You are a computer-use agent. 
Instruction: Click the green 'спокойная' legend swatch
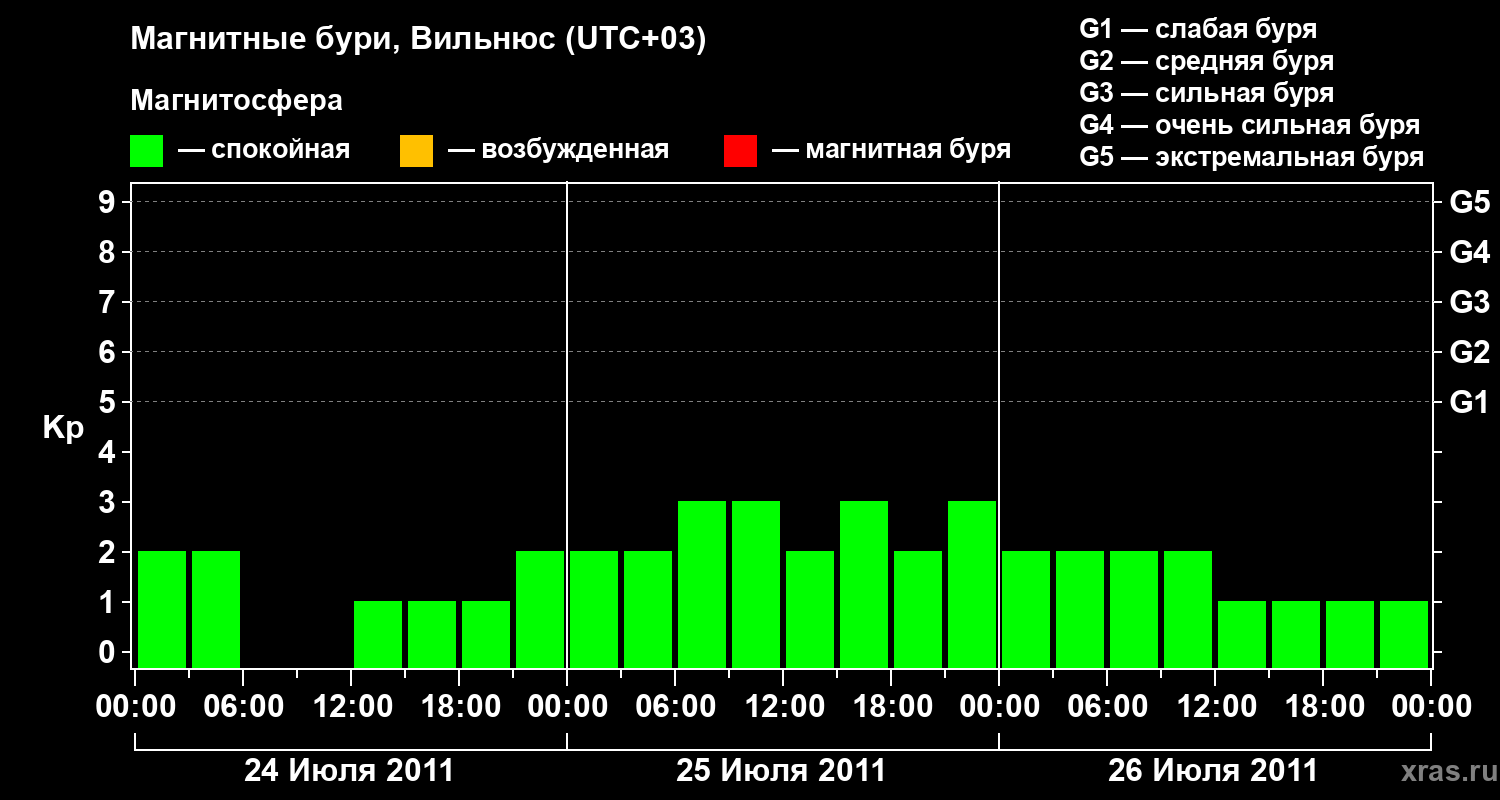click(x=147, y=151)
